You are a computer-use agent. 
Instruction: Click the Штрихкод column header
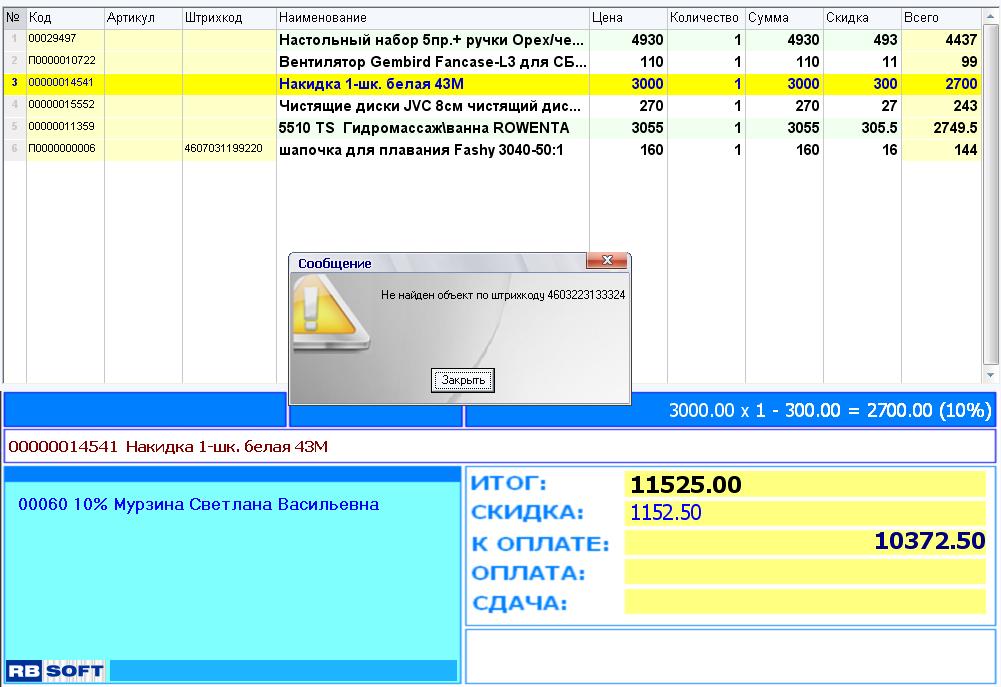(x=229, y=18)
